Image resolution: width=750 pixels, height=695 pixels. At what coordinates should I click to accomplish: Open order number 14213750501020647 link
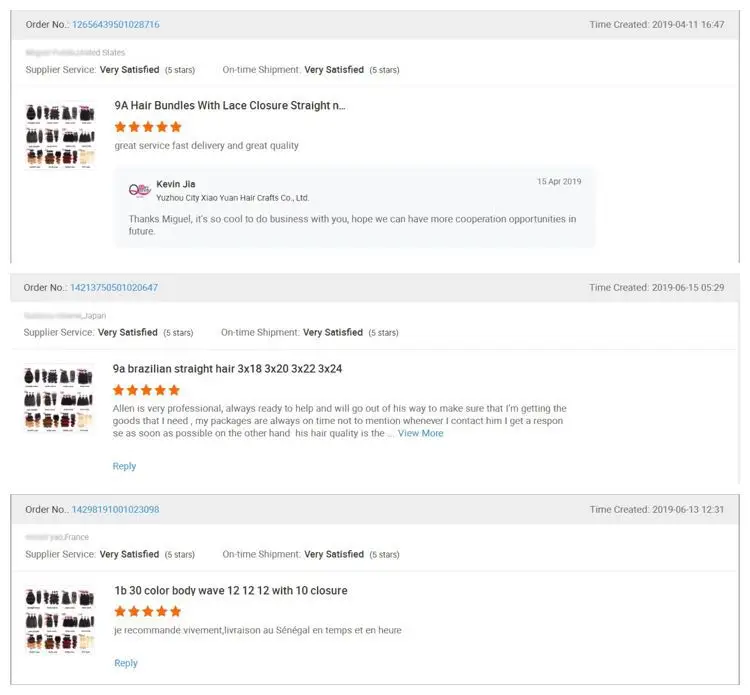(114, 287)
